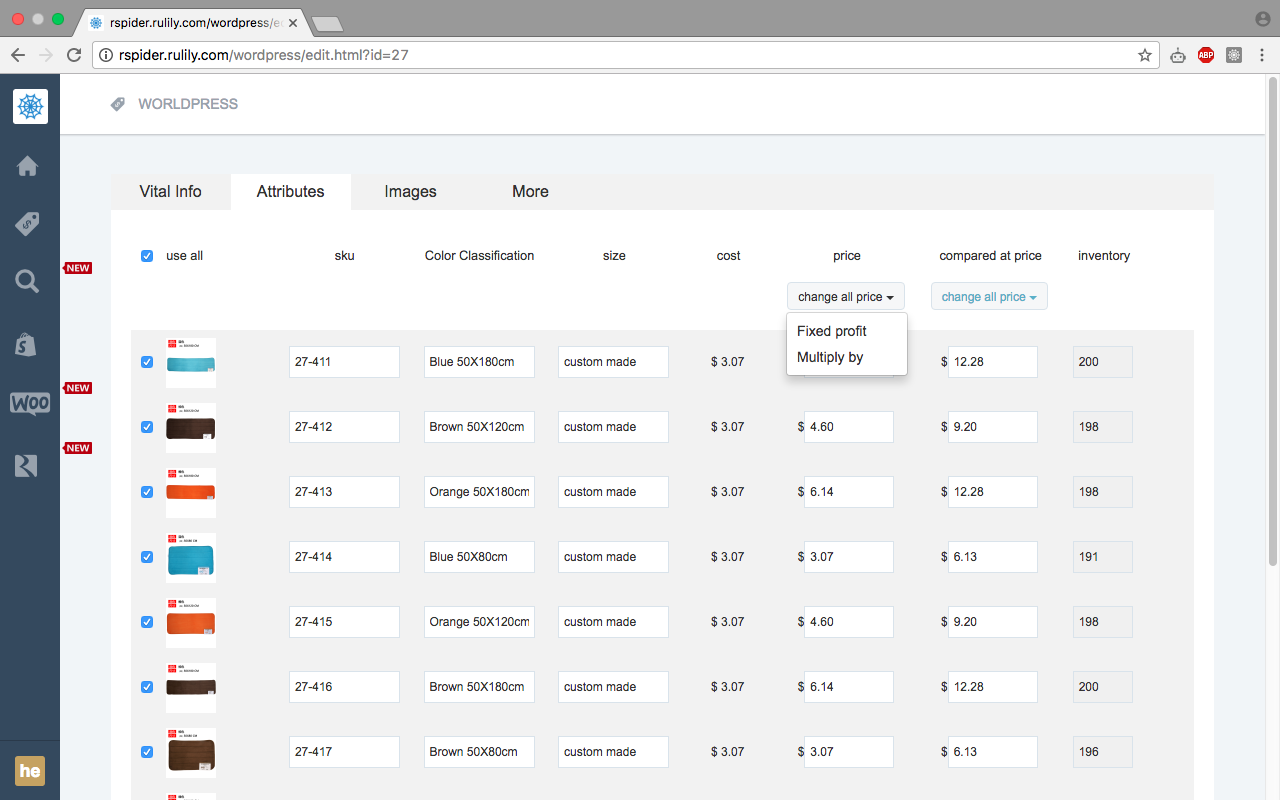The width and height of the screenshot is (1280, 800).
Task: Click the robot extension icon
Action: pyautogui.click(x=1177, y=55)
